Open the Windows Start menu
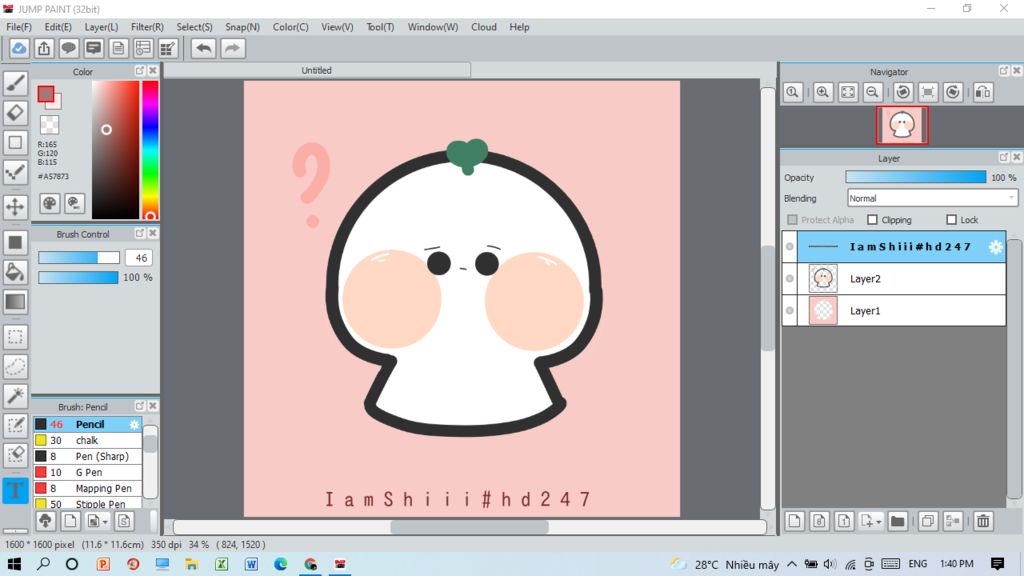Screen dimensions: 1024x576 (14, 564)
